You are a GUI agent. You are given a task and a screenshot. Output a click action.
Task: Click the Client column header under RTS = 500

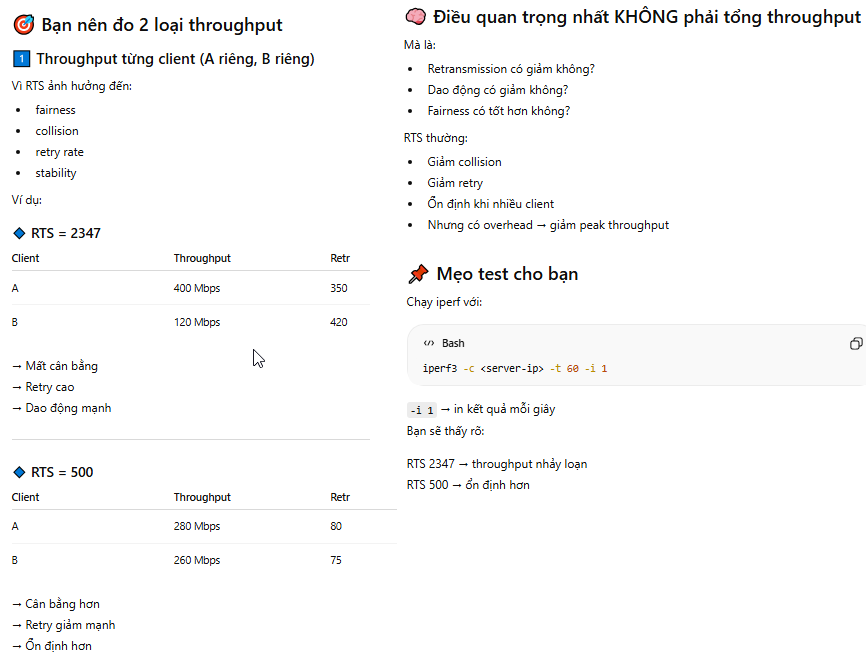tap(25, 497)
